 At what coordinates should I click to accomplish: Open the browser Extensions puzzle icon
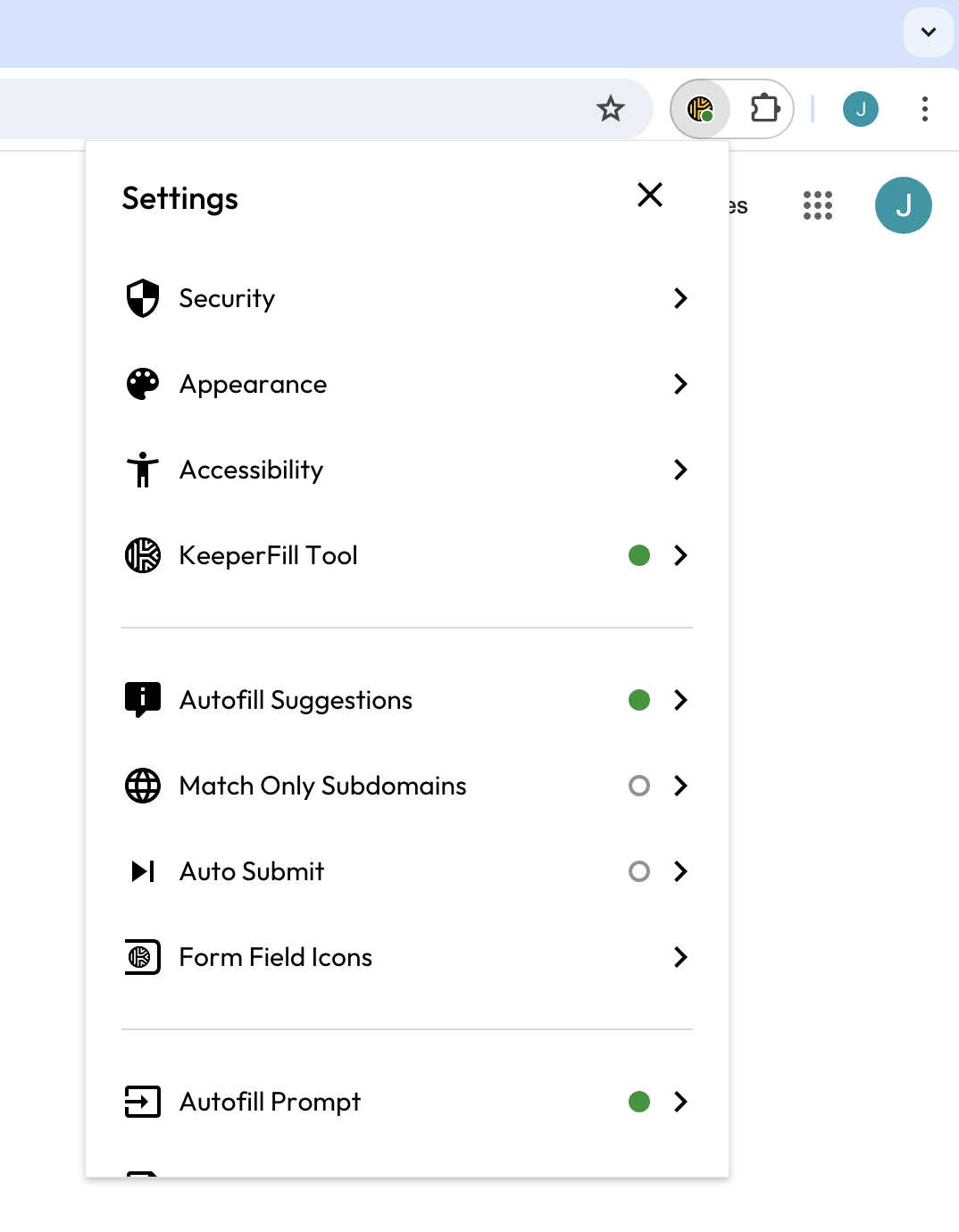pyautogui.click(x=764, y=109)
